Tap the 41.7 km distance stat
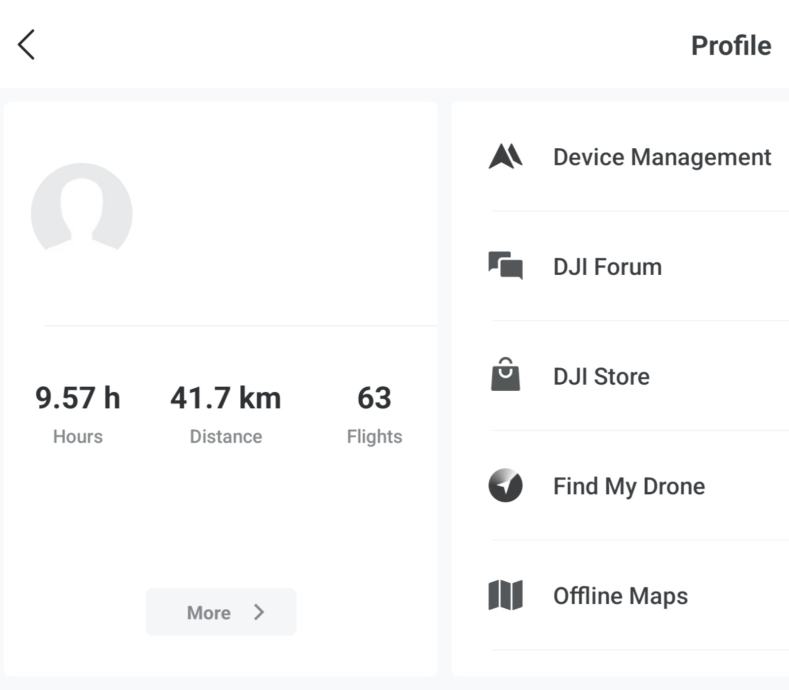This screenshot has height=690, width=789. tap(225, 398)
